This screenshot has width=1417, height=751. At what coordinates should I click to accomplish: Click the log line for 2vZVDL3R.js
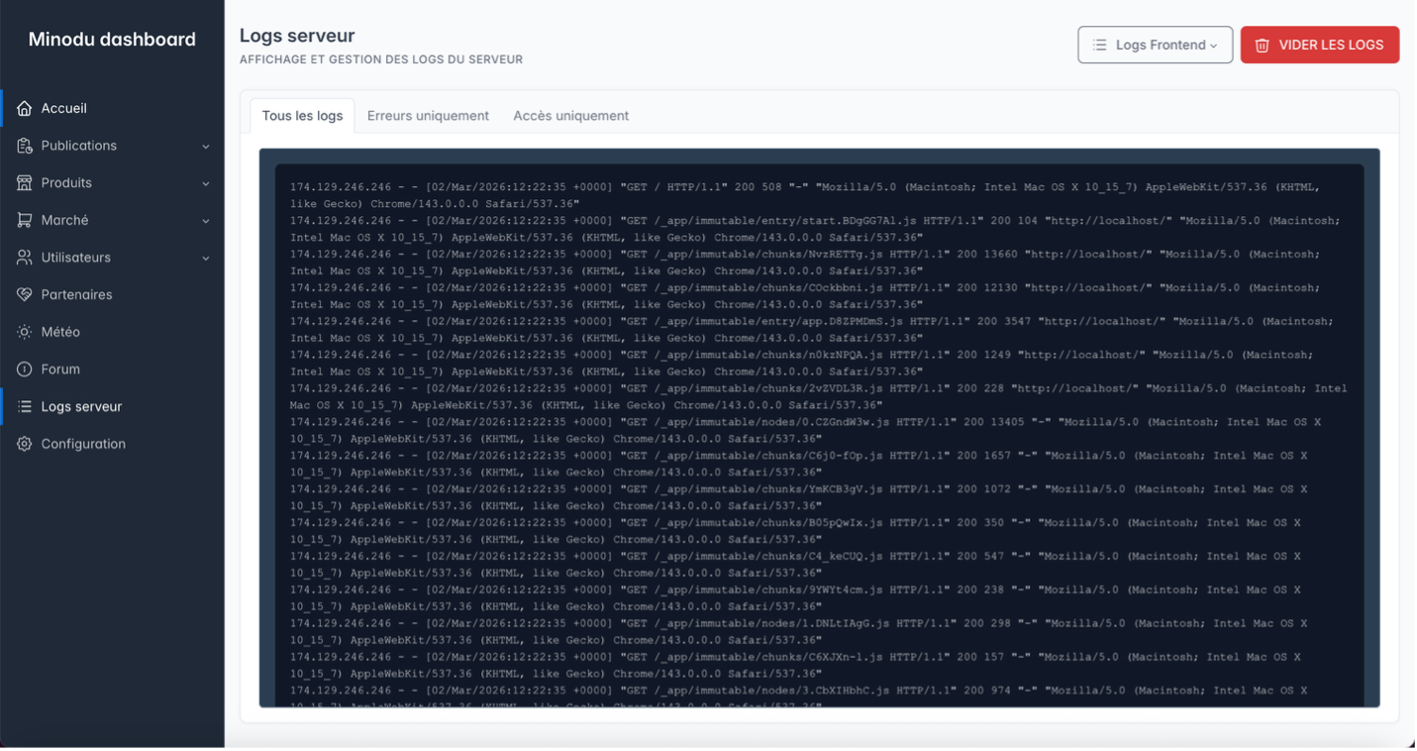[x=818, y=397]
